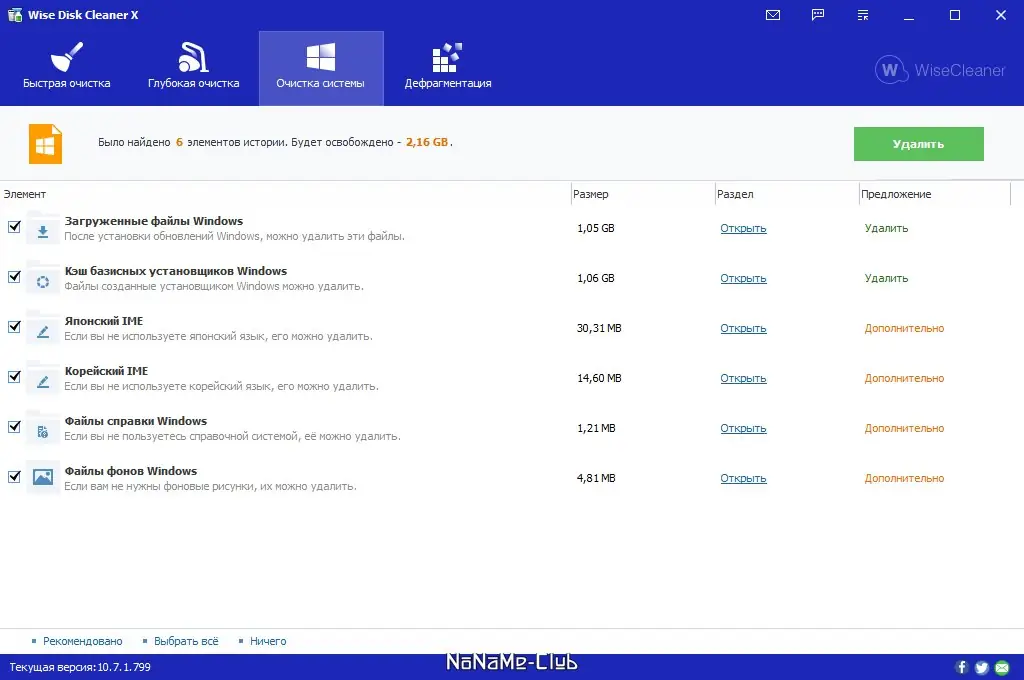Switch to Глубокая очистка tab
The height and width of the screenshot is (680, 1024).
[193, 68]
